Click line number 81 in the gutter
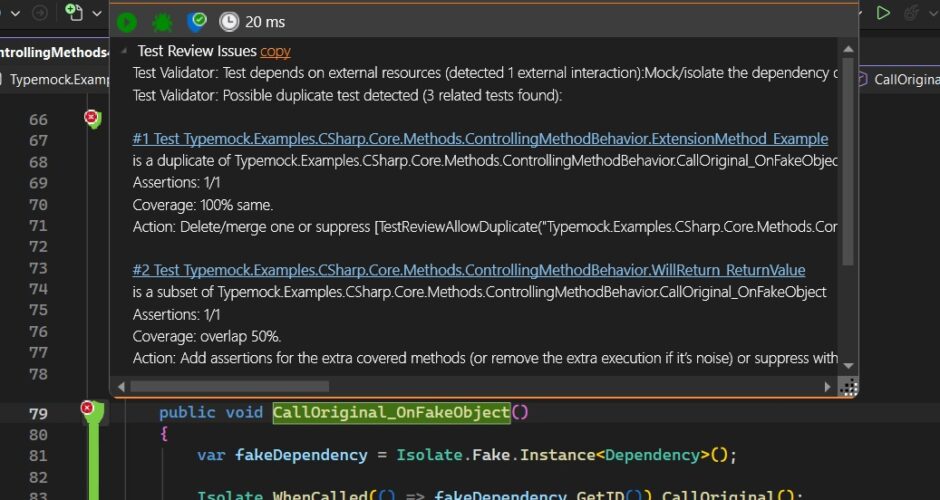Viewport: 940px width, 500px height. pyautogui.click(x=38, y=456)
